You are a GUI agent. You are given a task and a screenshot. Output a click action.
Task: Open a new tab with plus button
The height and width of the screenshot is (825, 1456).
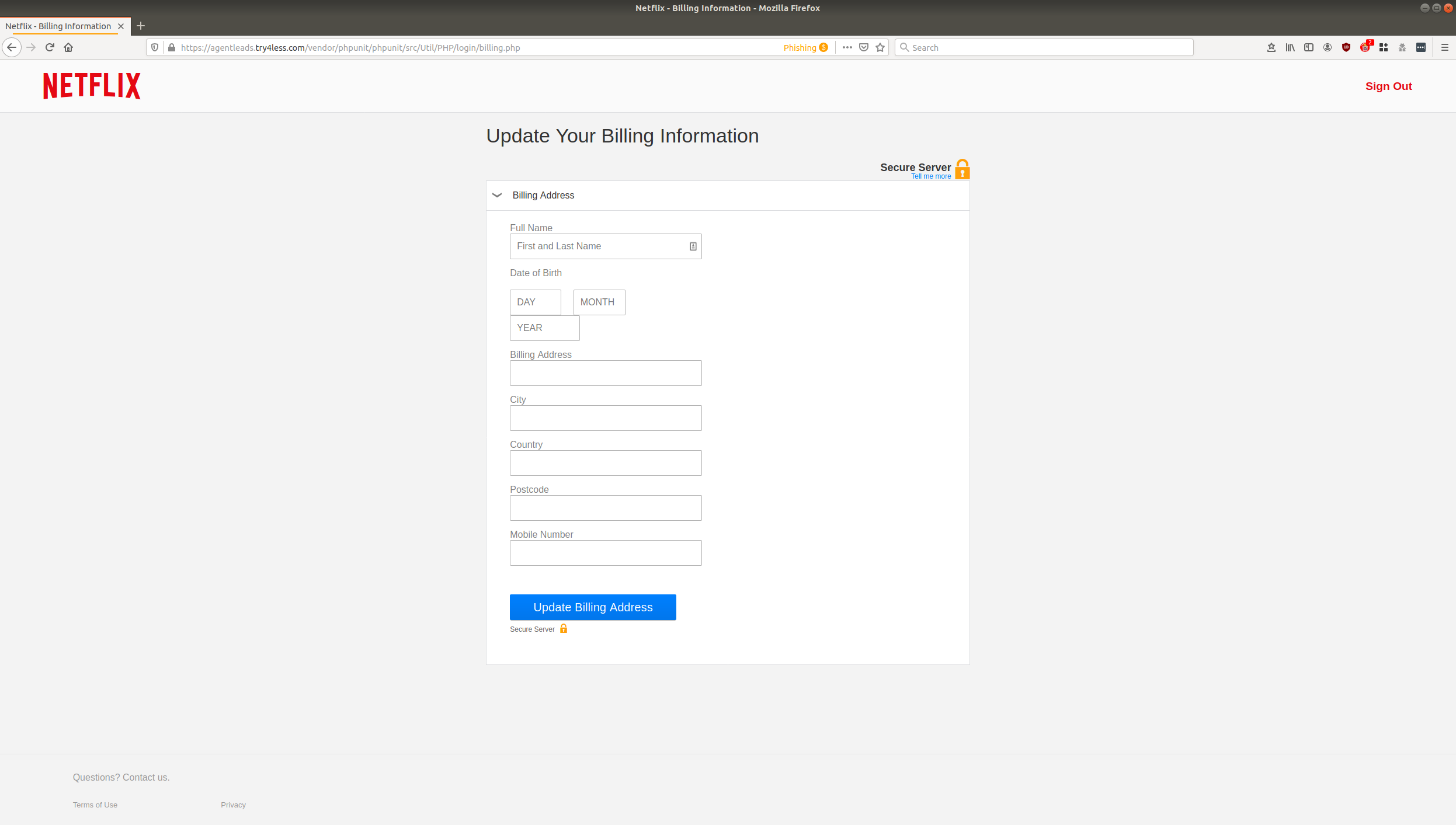tap(141, 26)
